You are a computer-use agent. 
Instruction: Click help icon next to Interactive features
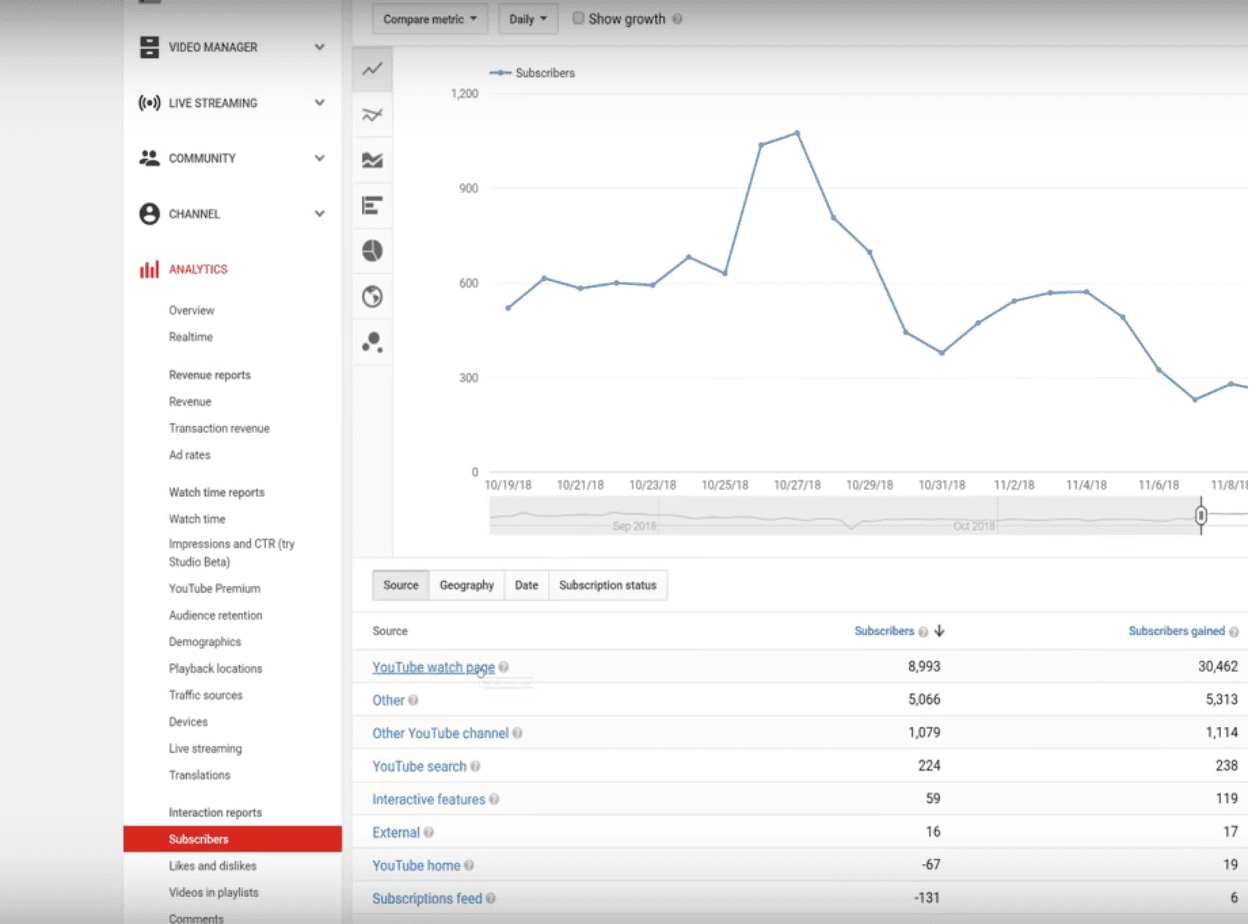(494, 800)
